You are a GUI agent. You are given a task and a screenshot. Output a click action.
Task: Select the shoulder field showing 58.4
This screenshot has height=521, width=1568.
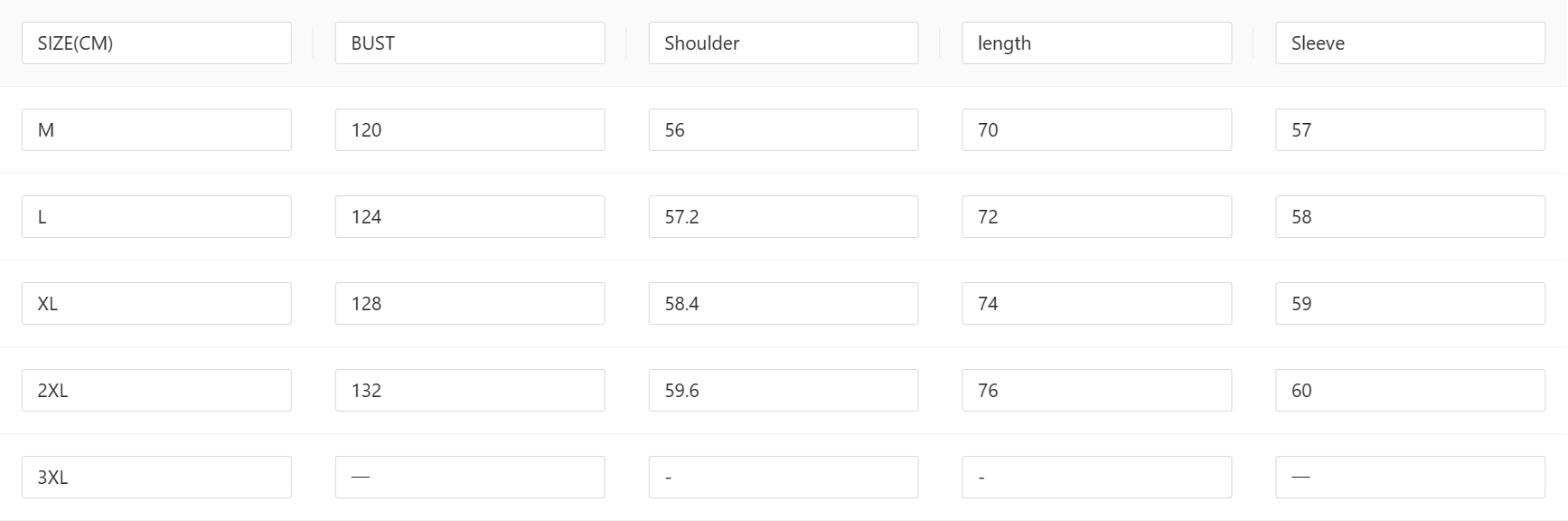(784, 304)
